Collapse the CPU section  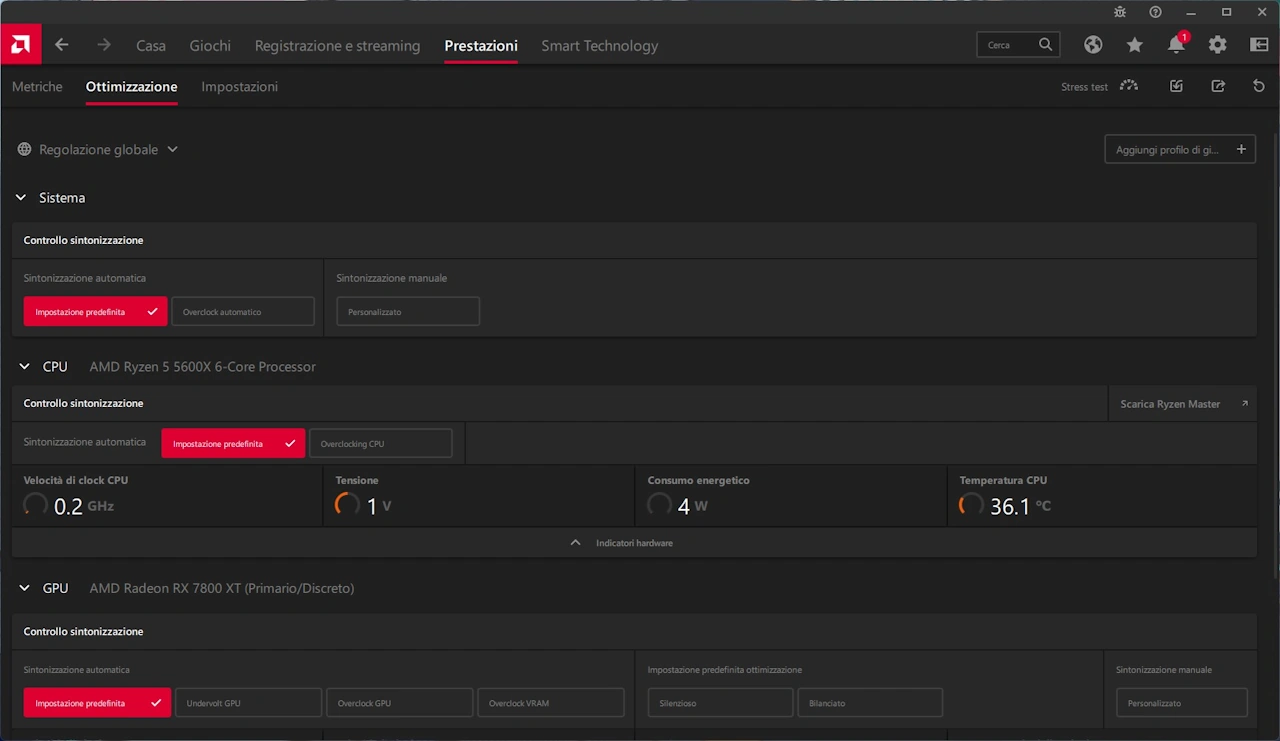24,367
